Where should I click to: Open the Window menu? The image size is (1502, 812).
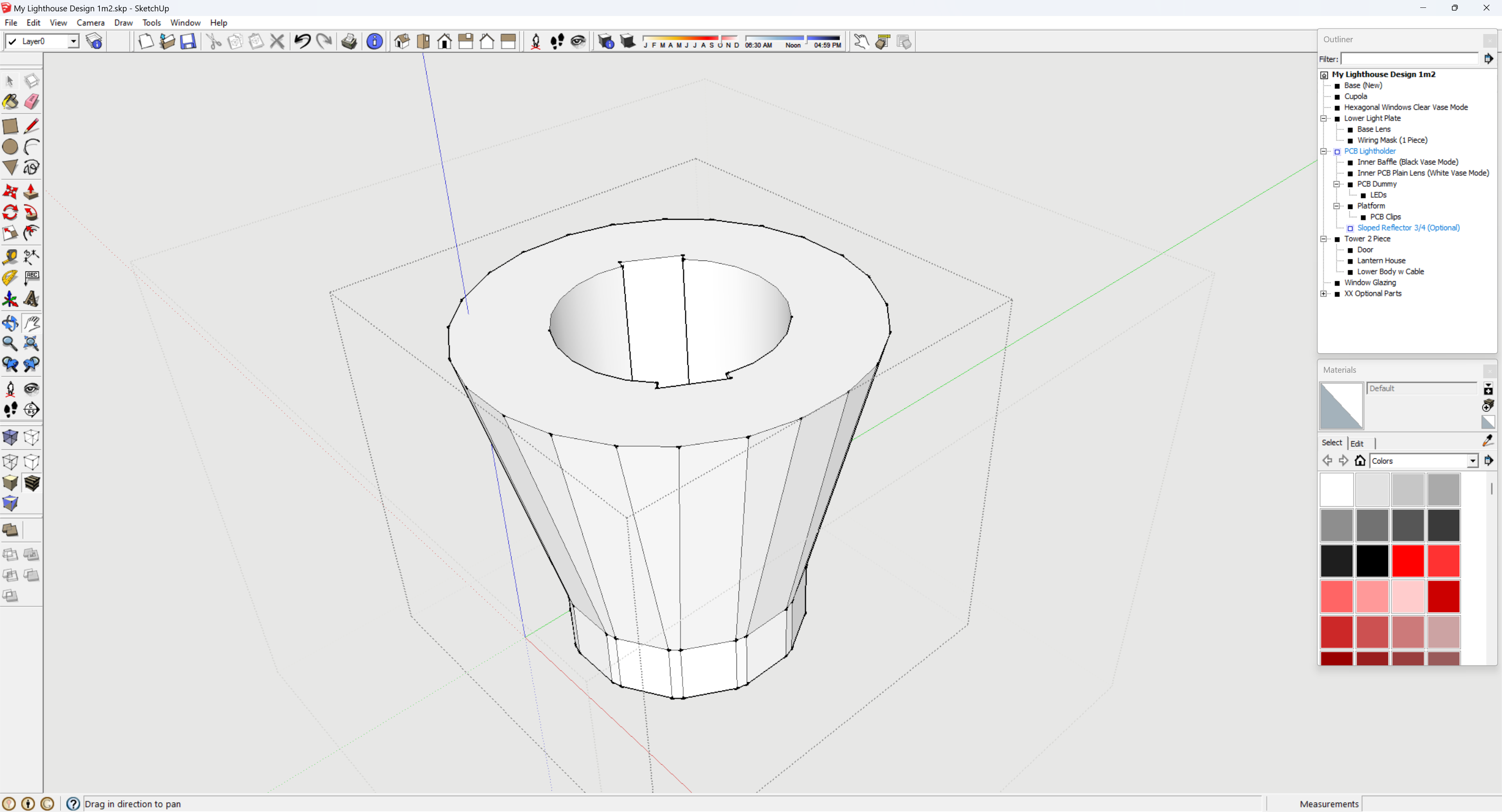(x=185, y=23)
